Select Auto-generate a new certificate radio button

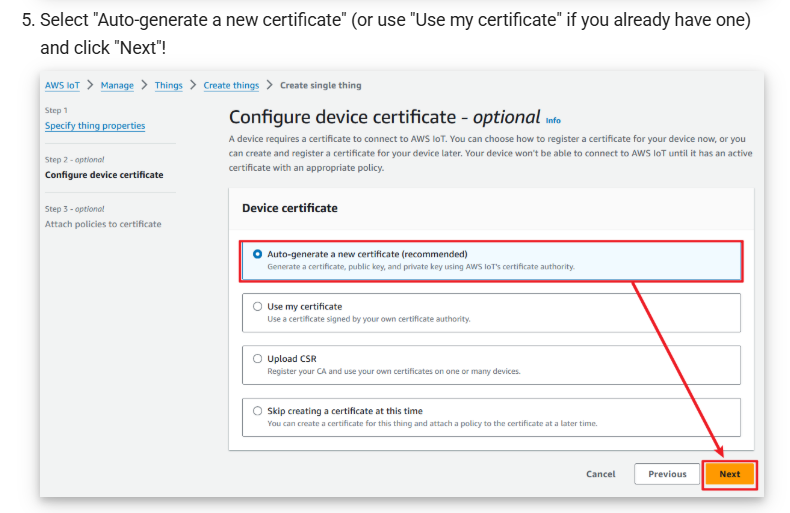click(258, 254)
